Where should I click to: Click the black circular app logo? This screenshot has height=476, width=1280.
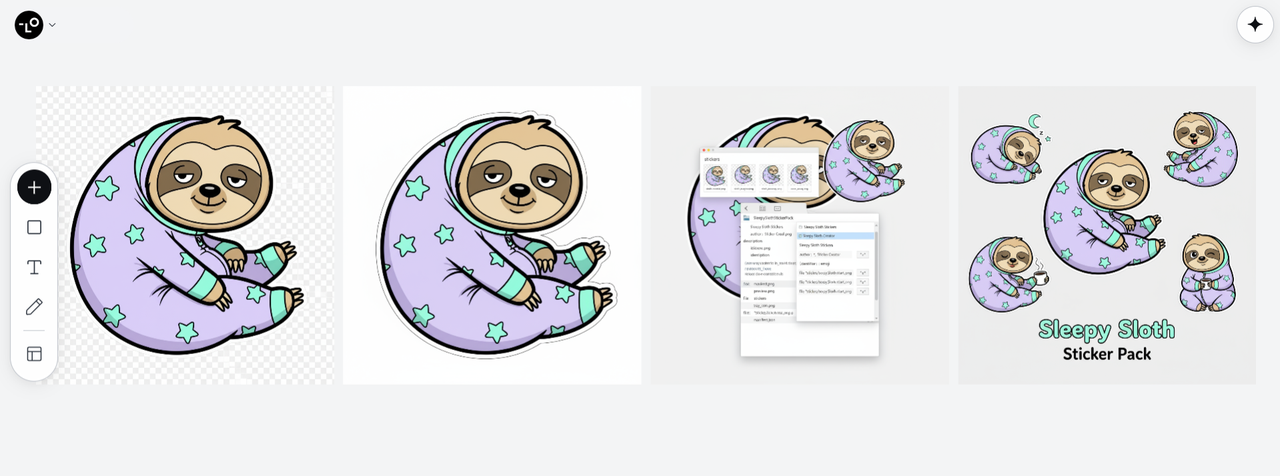(x=29, y=25)
